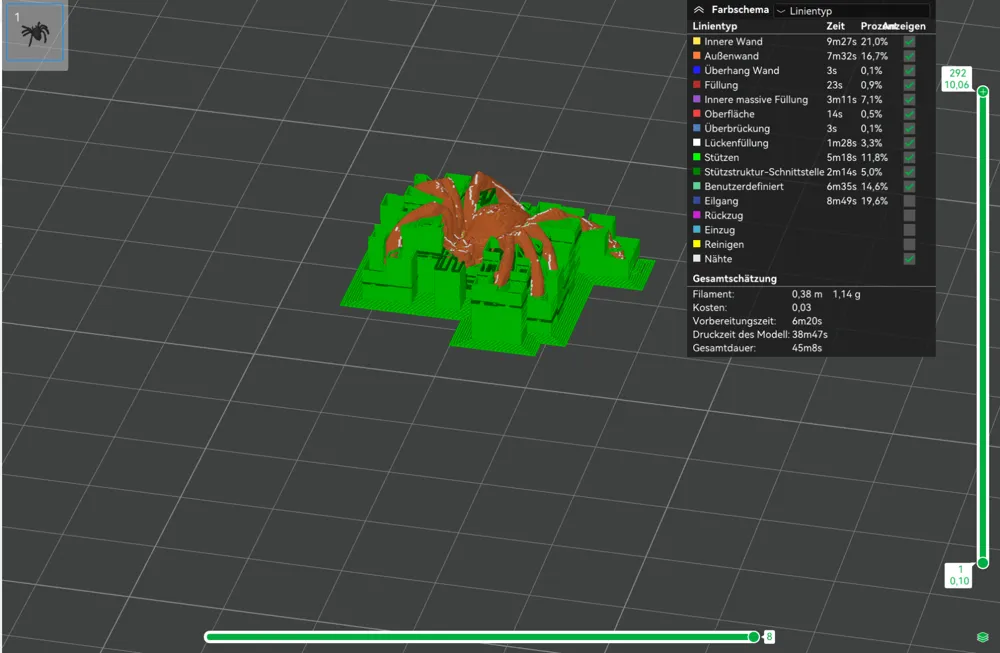Open the Linientyp color scheme dropdown
This screenshot has height=653, width=1000.
850,10
